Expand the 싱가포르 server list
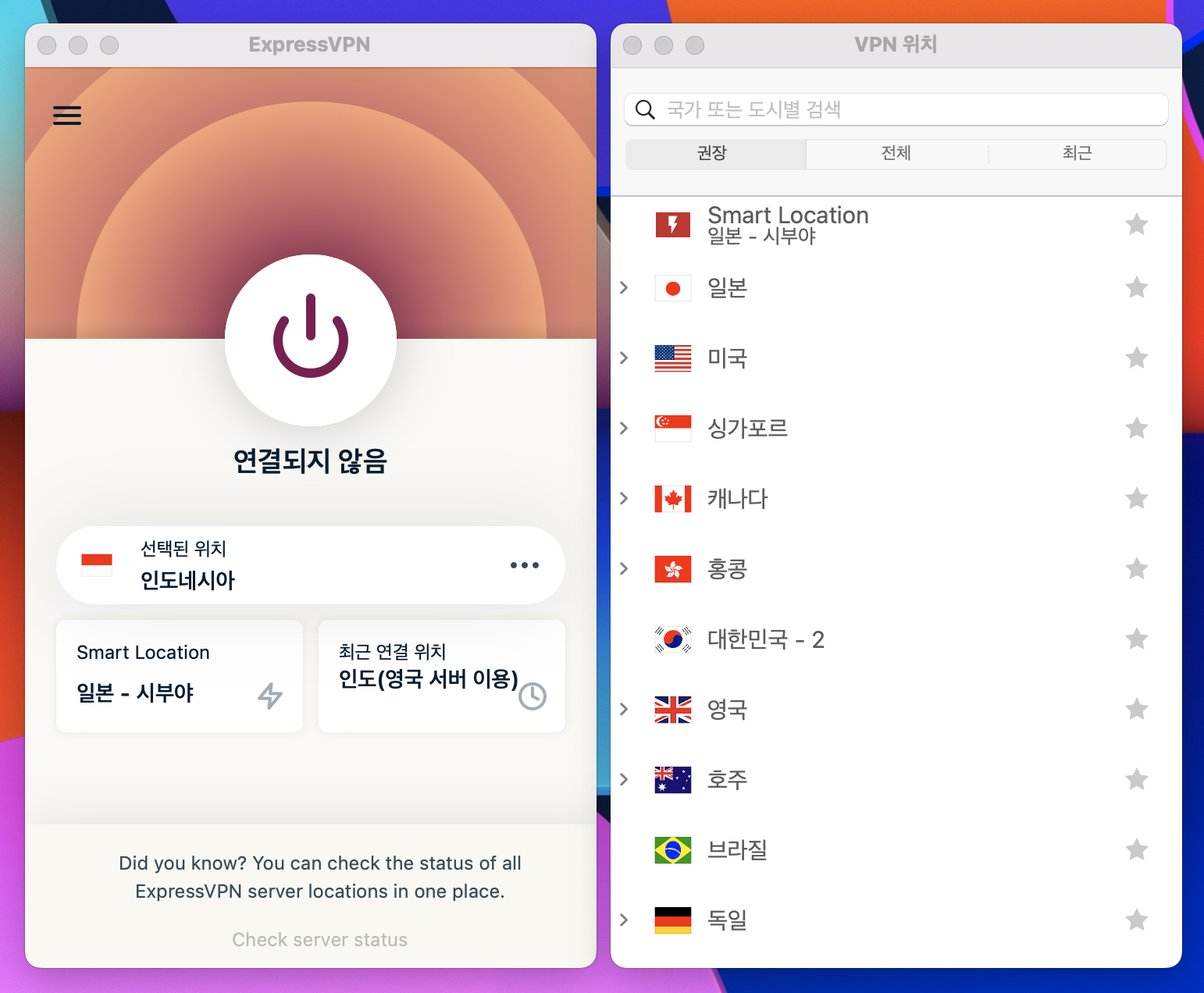1204x993 pixels. point(624,428)
